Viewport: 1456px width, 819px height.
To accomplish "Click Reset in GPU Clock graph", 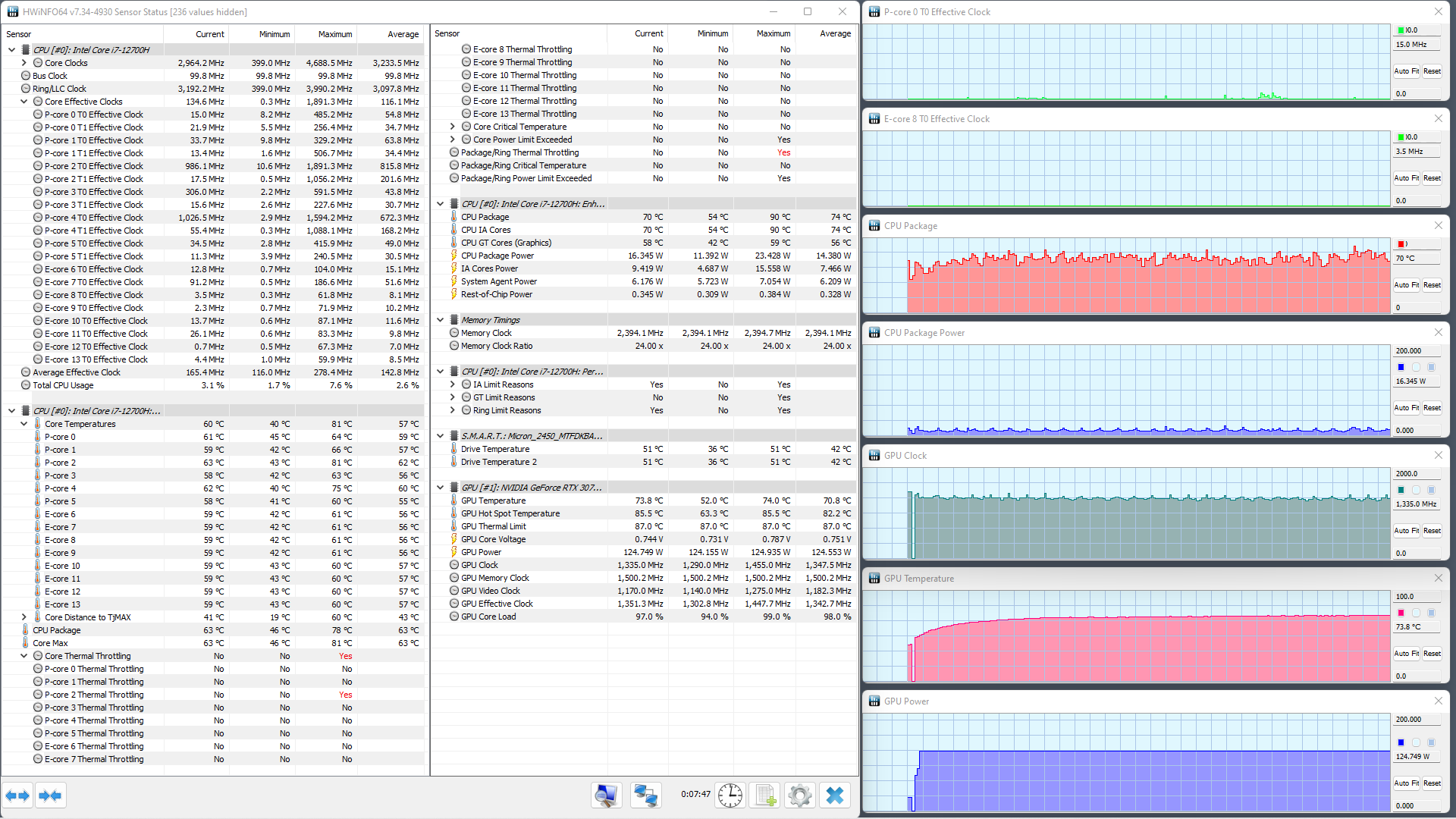I will tap(1432, 531).
